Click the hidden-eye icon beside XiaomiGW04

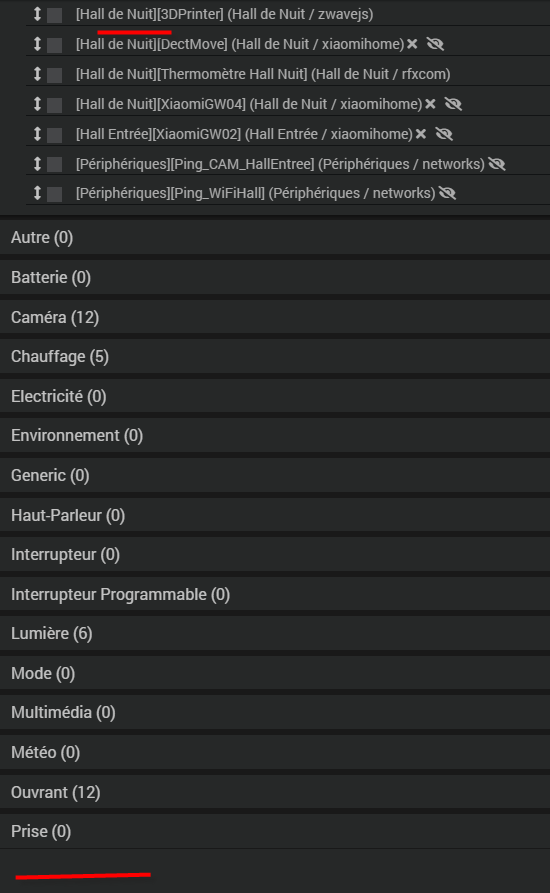coord(453,104)
